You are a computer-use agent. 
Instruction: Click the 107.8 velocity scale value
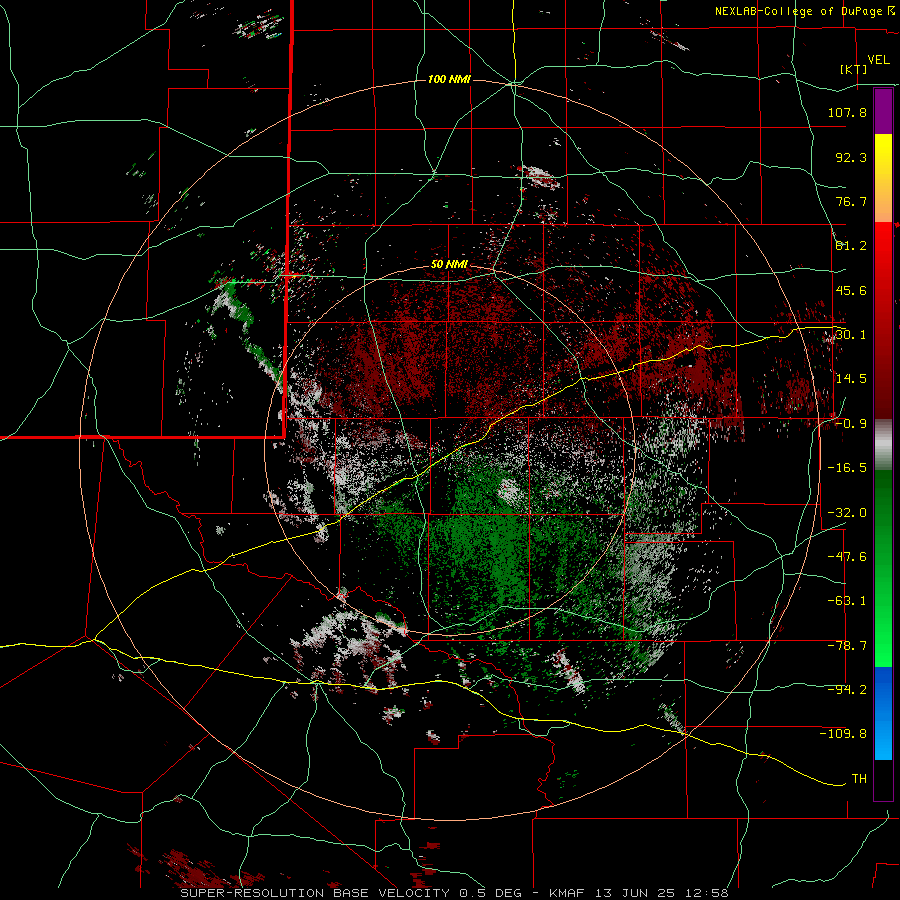[x=847, y=112]
